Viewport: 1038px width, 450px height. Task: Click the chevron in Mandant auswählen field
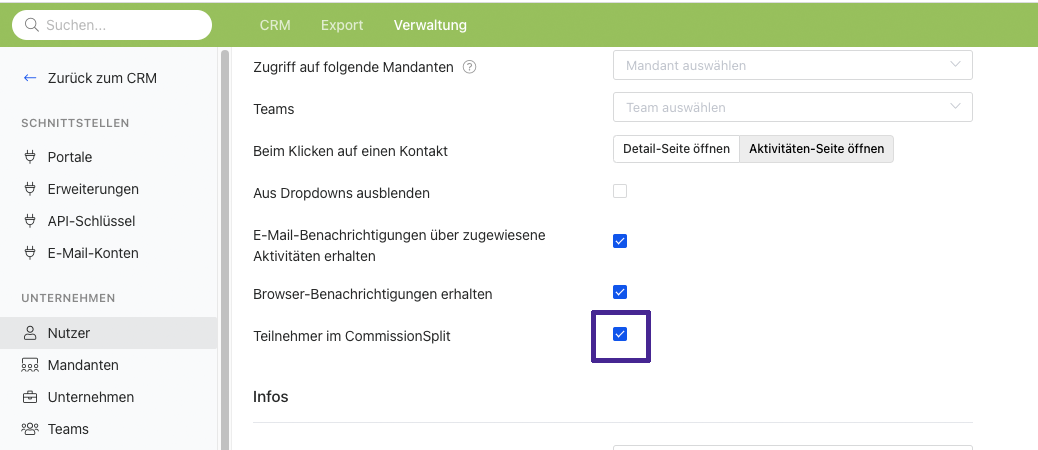pyautogui.click(x=955, y=65)
